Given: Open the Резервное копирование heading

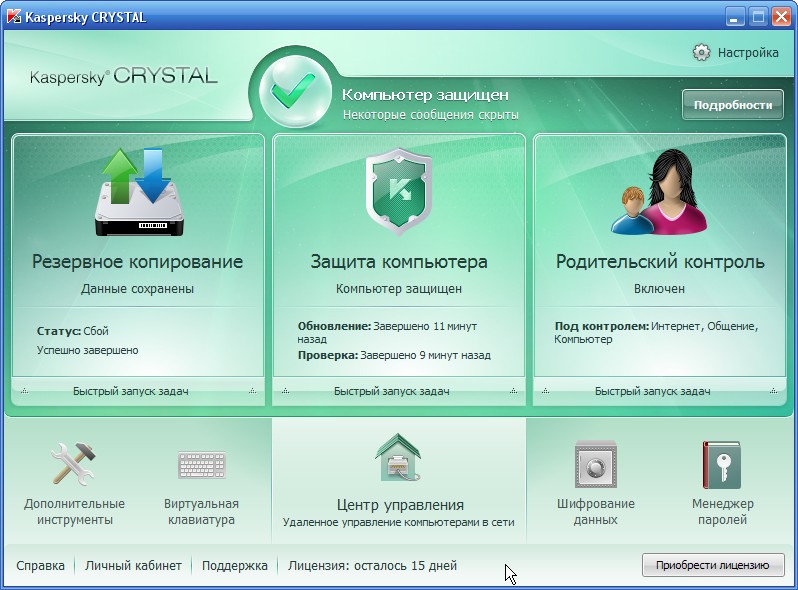Looking at the screenshot, I should (x=137, y=262).
